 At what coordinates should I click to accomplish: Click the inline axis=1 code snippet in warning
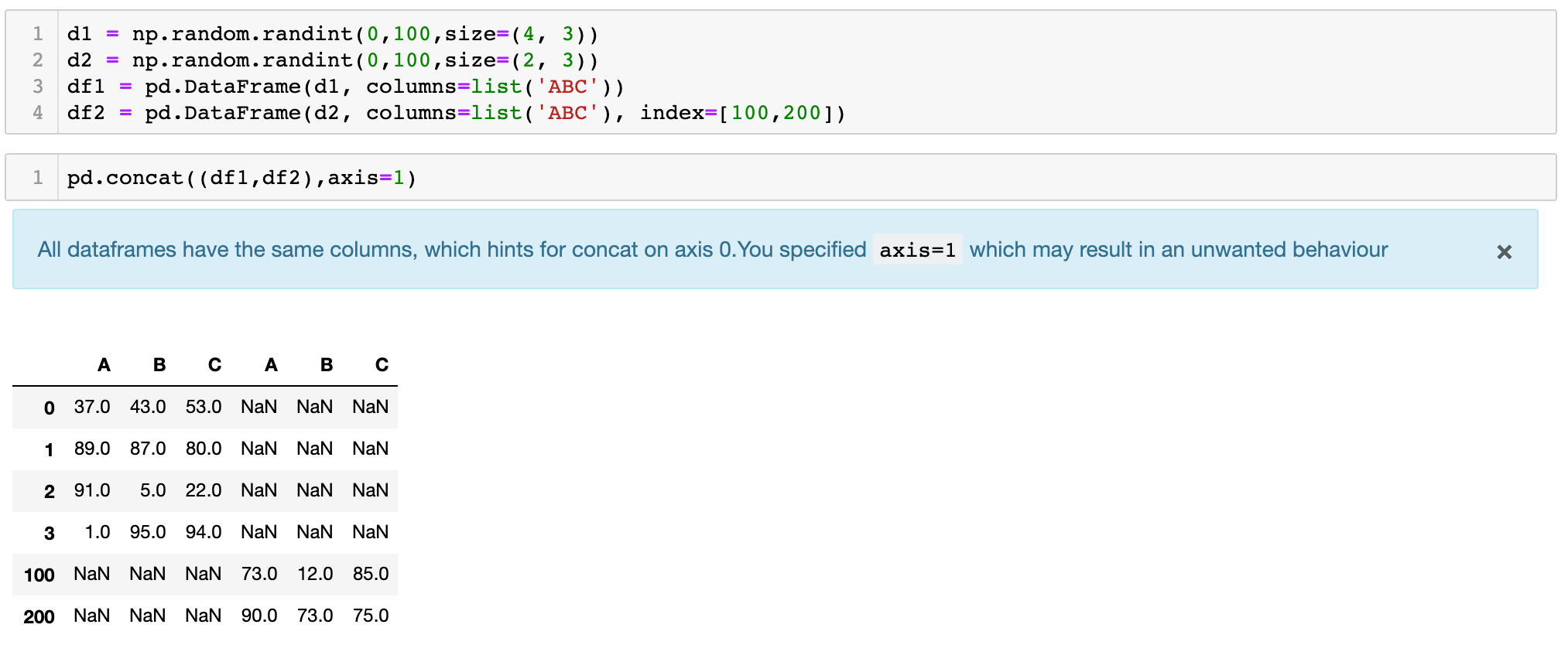tap(917, 250)
